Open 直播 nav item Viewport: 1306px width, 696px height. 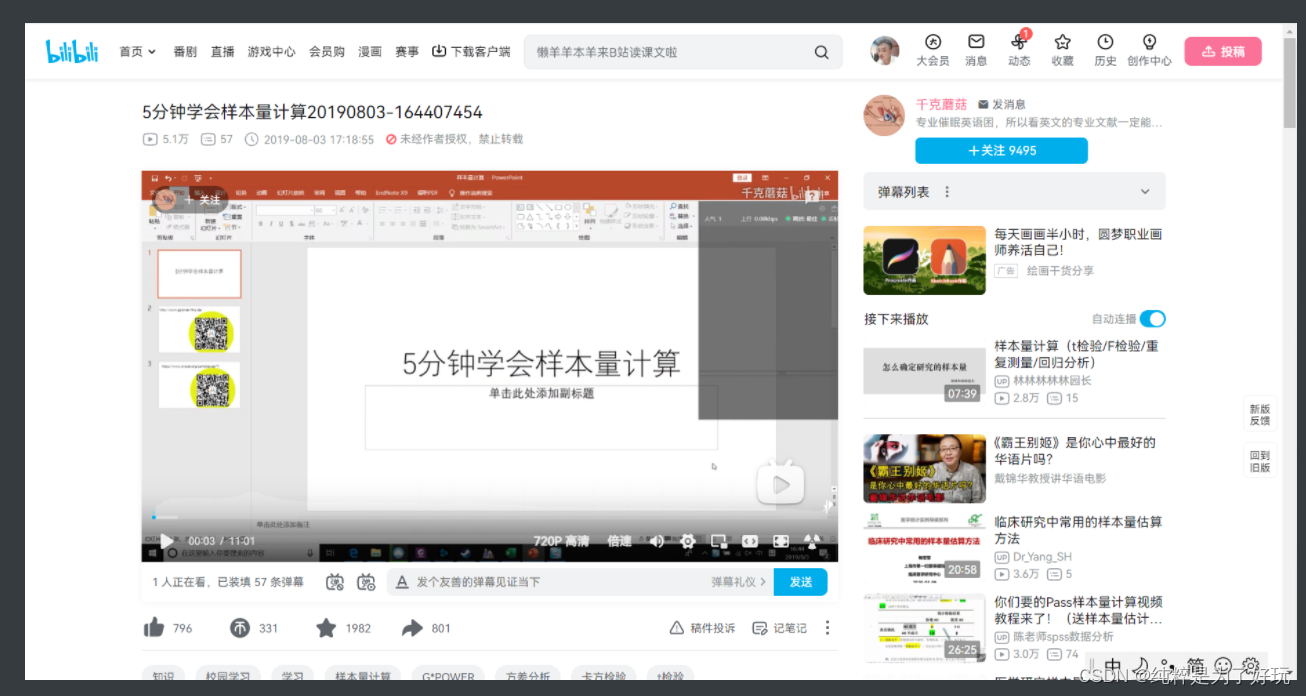click(222, 52)
